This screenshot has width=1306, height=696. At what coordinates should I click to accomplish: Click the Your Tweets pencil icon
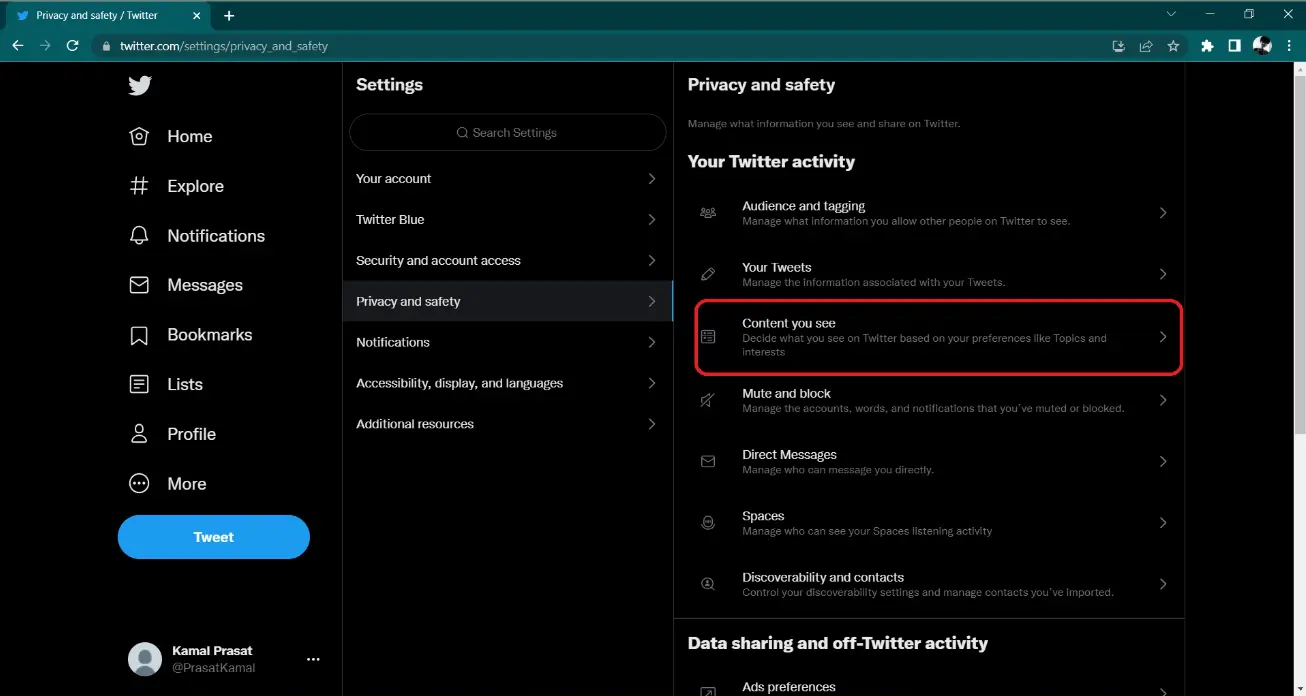[x=708, y=274]
